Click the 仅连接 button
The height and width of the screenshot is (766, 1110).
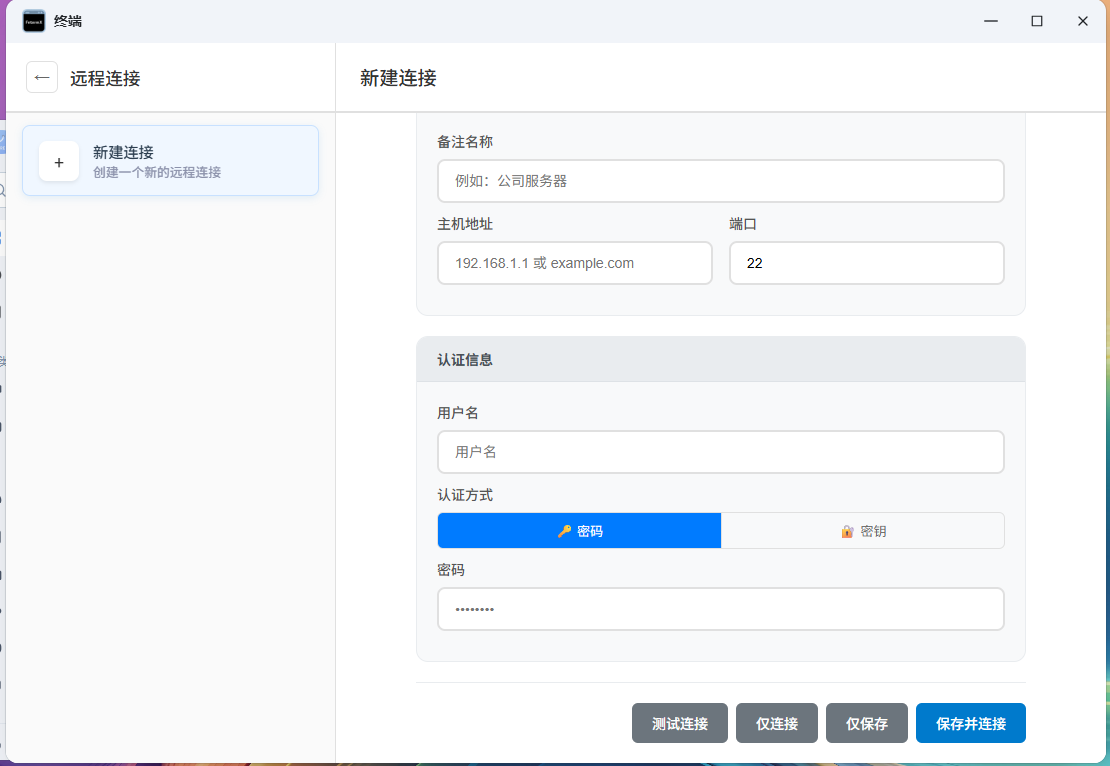pos(776,723)
